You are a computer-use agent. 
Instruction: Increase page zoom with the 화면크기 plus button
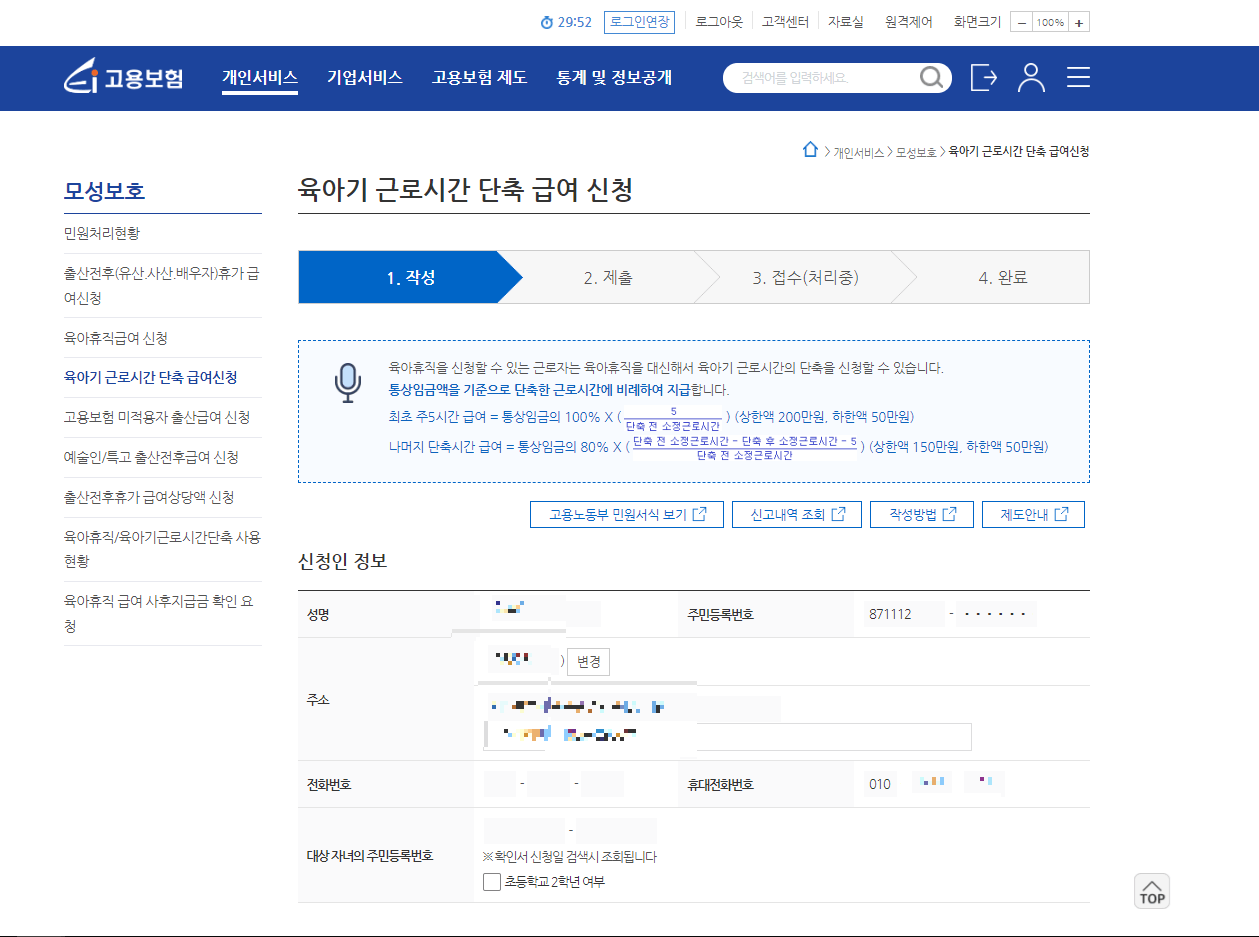tap(1078, 21)
